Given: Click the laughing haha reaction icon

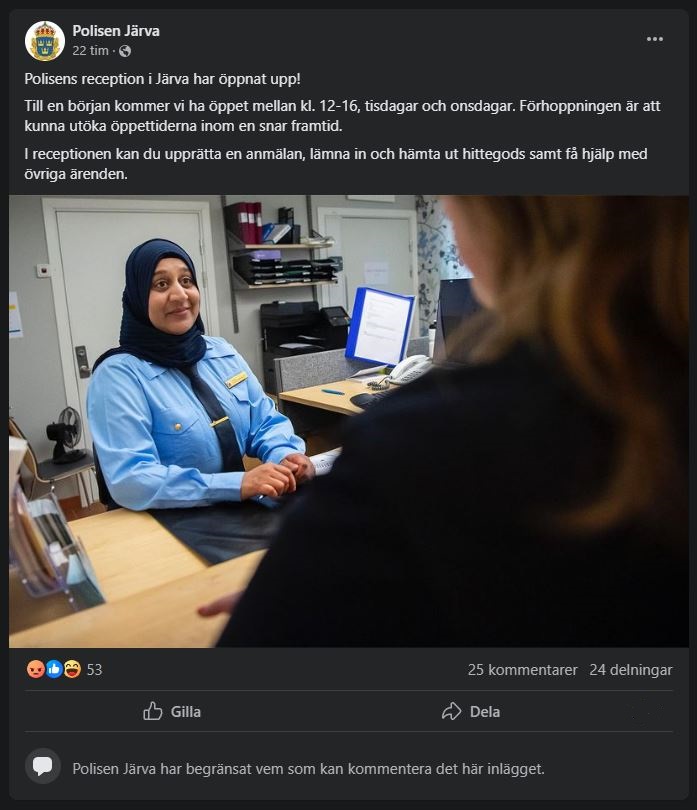Looking at the screenshot, I should 72,669.
